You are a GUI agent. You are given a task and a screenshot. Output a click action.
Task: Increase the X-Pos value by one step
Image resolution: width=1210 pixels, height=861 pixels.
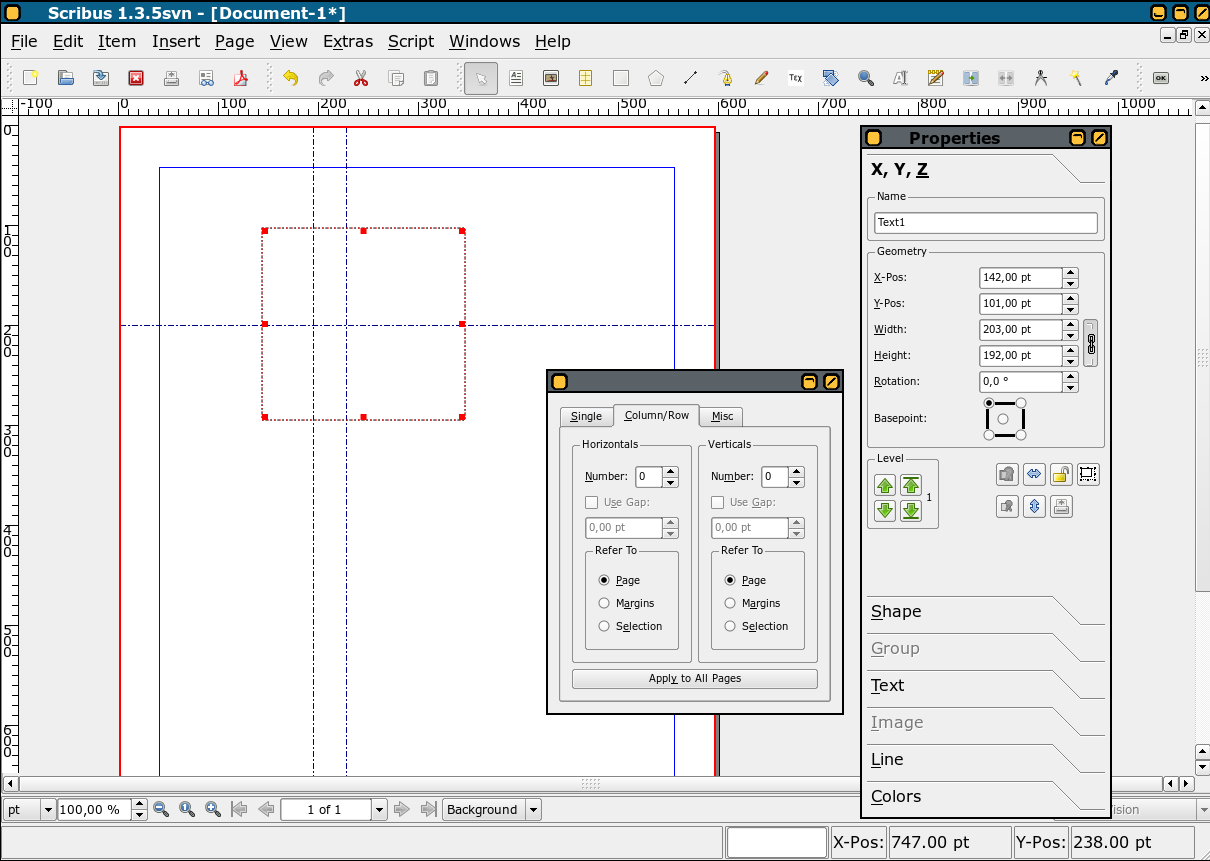(1070, 272)
